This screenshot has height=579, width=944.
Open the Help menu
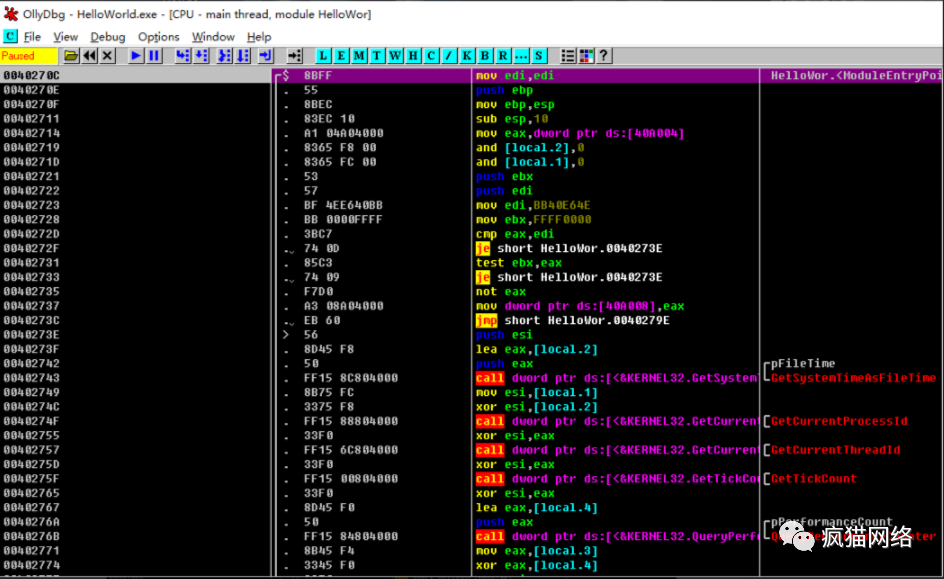[x=259, y=37]
